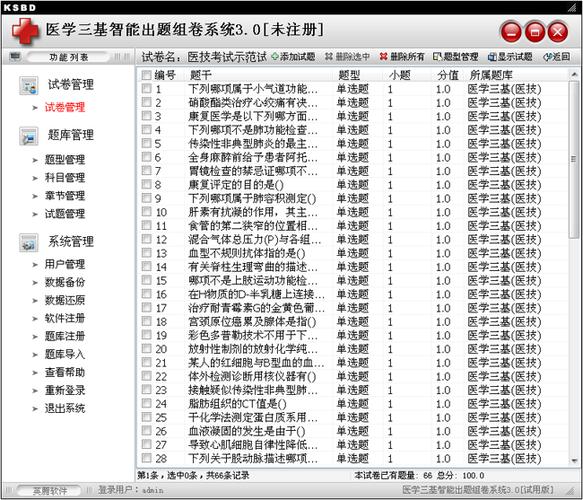Image resolution: width=583 pixels, height=500 pixels.
Task: Select row 6 全身麻醉前给予患者阿托…
Action: click(x=353, y=157)
